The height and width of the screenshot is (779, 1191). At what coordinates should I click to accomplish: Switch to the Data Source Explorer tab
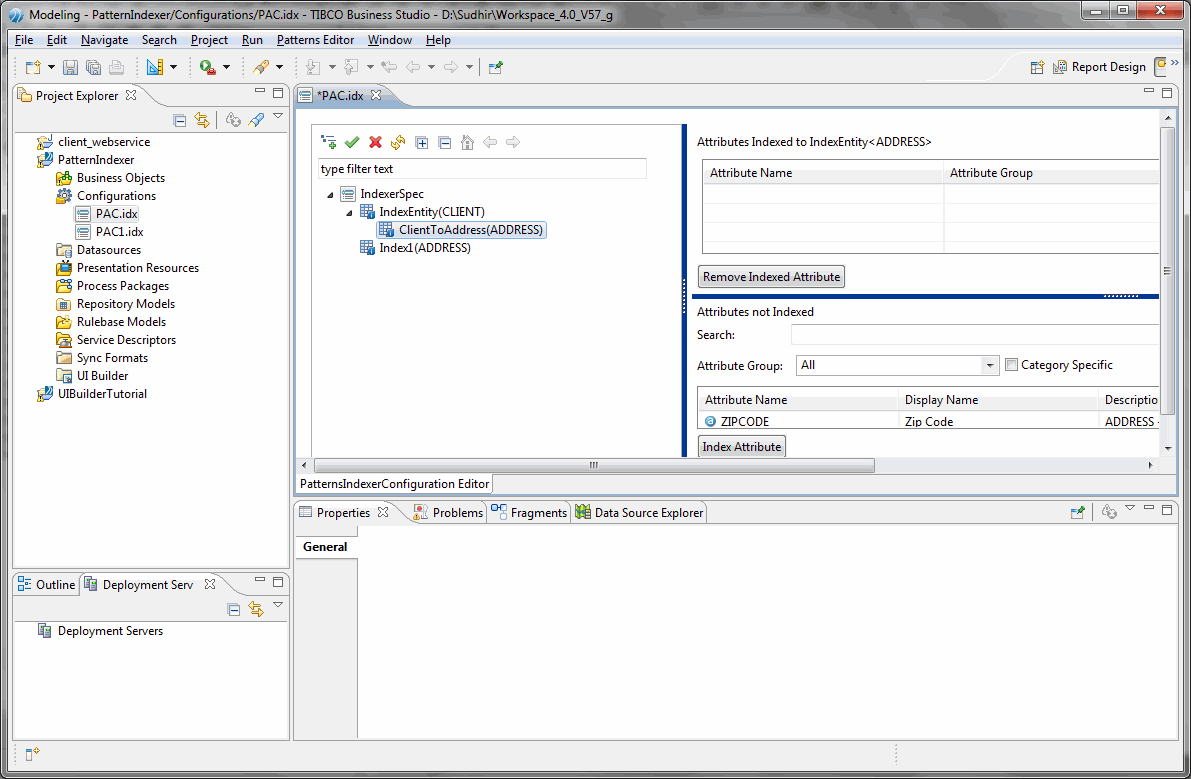pos(640,512)
